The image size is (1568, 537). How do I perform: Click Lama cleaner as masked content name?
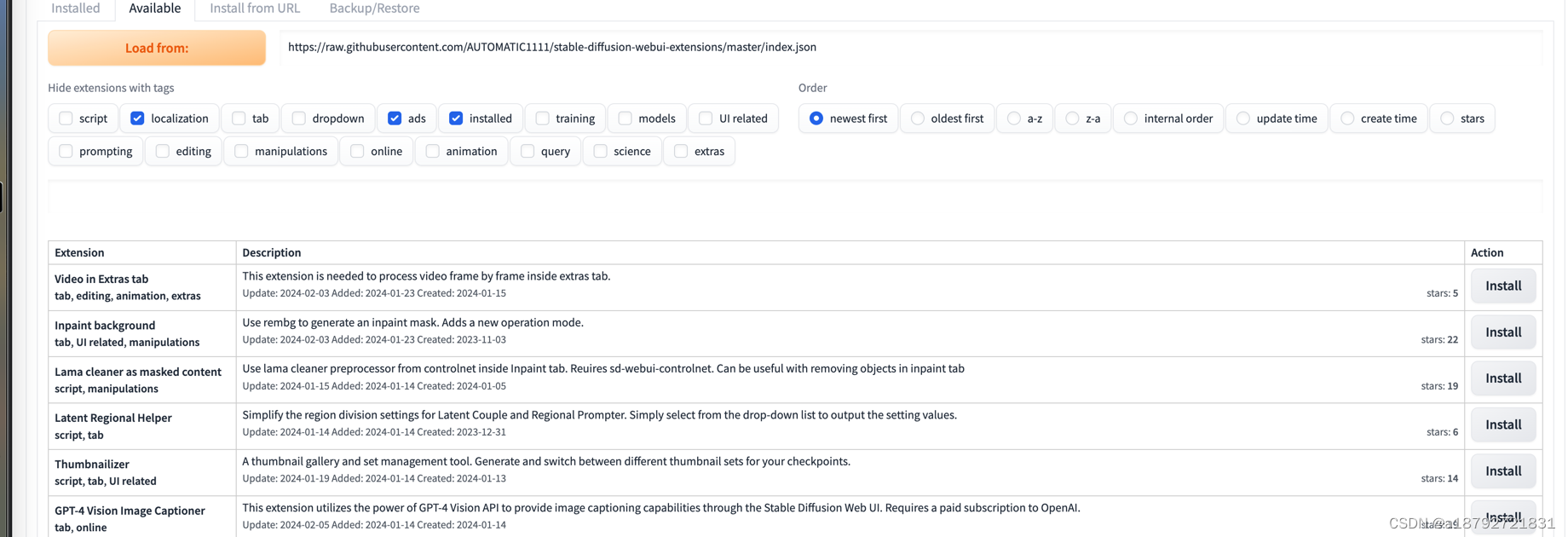point(138,372)
